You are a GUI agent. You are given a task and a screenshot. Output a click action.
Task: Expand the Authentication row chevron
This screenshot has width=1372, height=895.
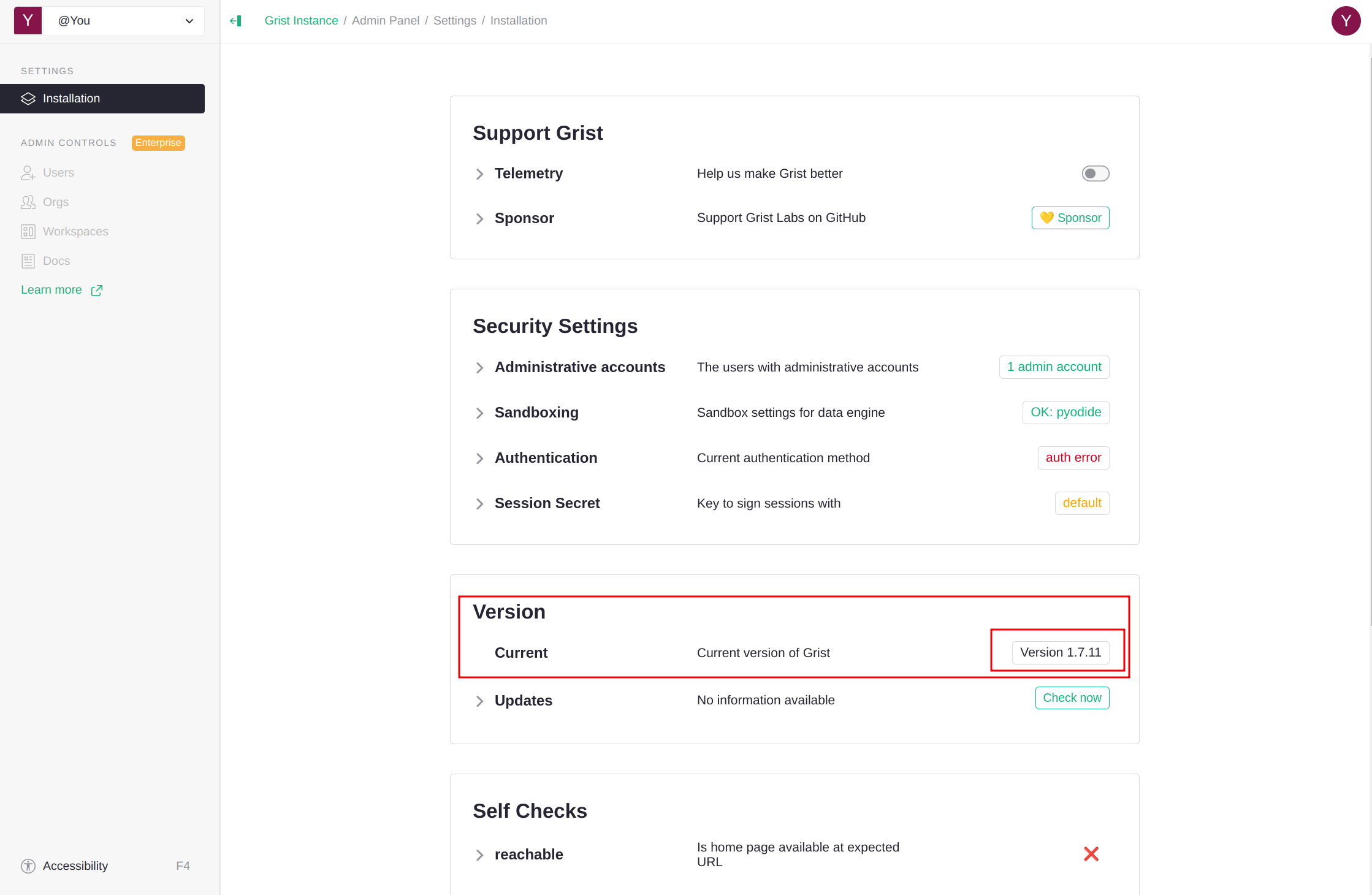coord(479,459)
